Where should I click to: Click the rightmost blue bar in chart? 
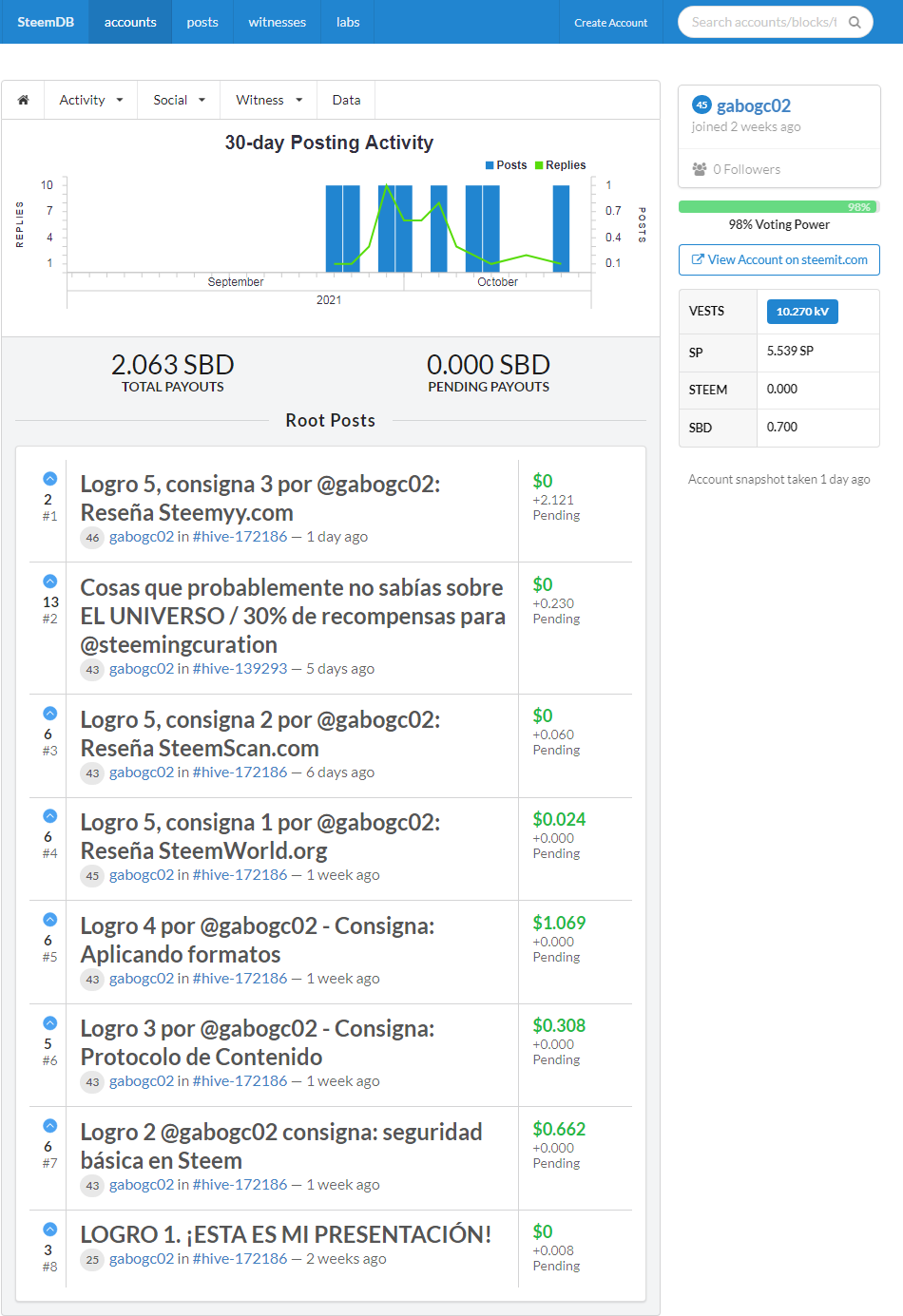click(561, 228)
